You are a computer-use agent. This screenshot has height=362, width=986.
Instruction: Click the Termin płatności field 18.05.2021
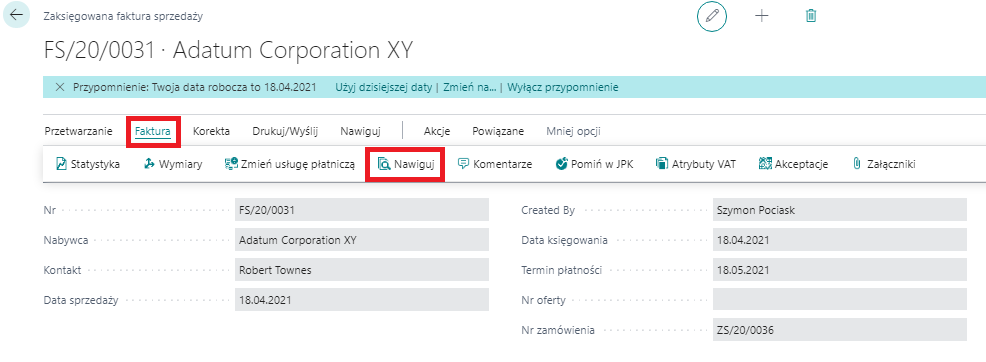pyautogui.click(x=839, y=270)
